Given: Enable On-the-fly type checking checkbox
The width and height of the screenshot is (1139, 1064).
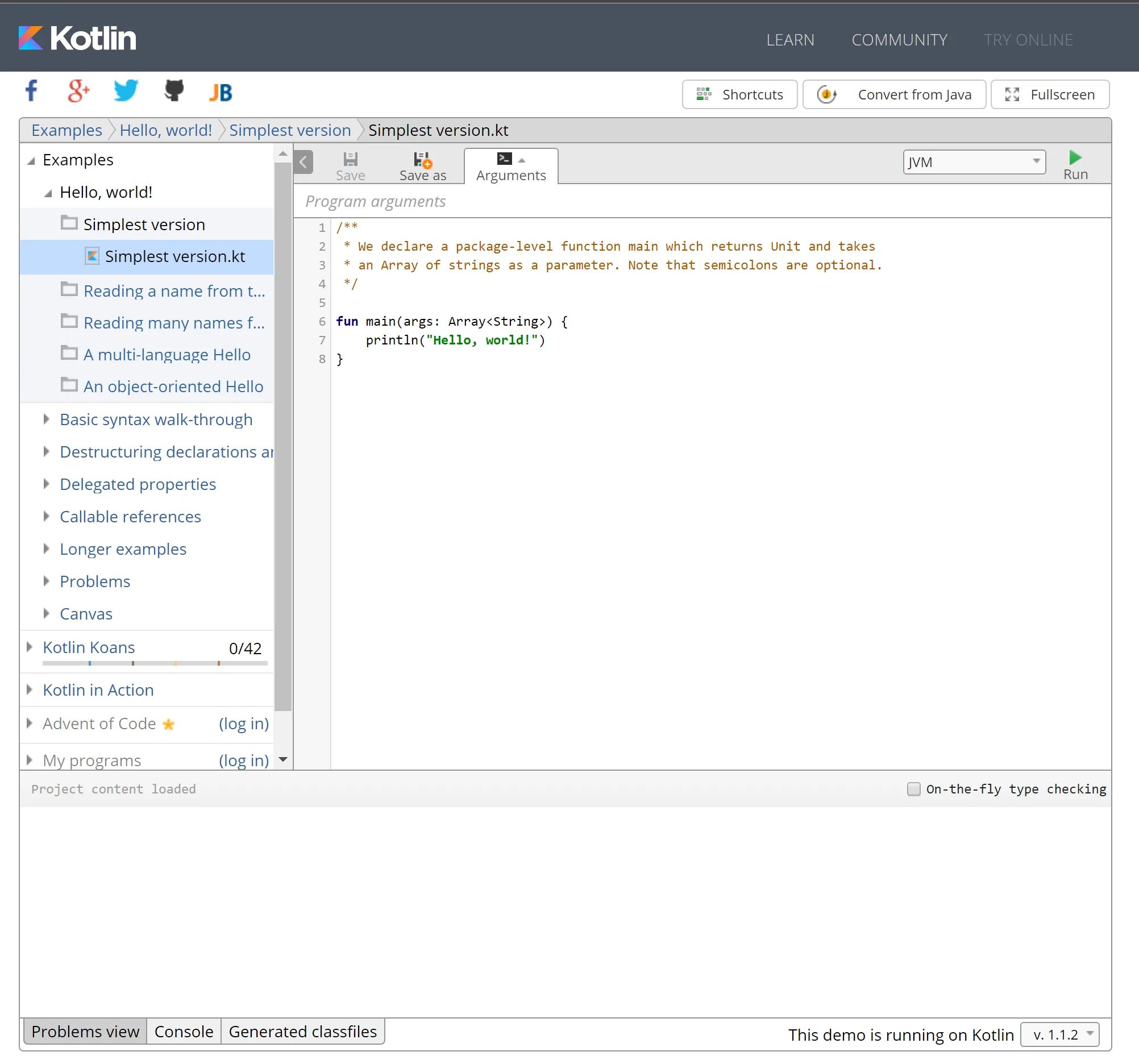Looking at the screenshot, I should pyautogui.click(x=913, y=789).
